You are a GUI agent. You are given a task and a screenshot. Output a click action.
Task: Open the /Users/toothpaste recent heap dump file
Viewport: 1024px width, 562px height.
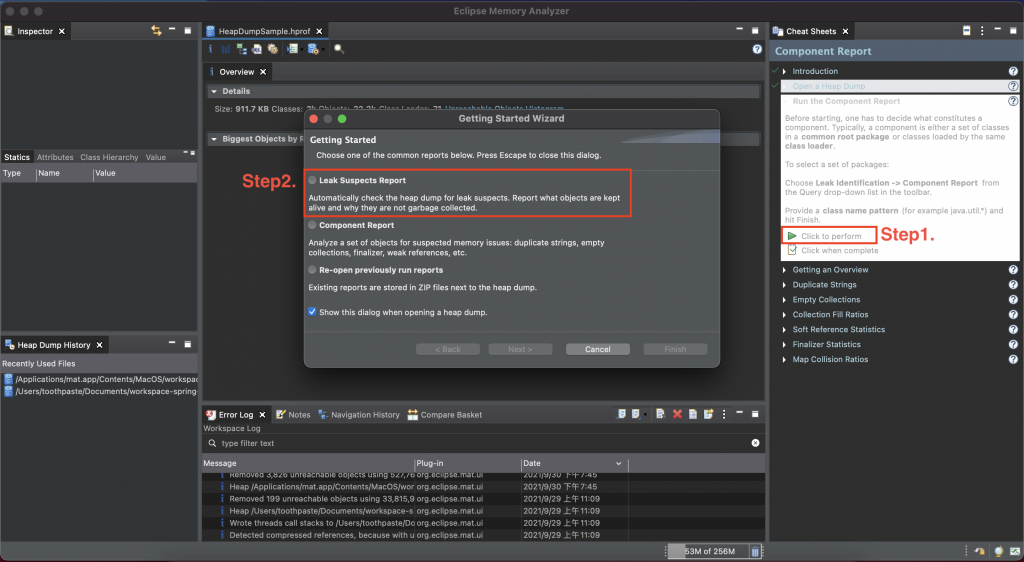[100, 392]
